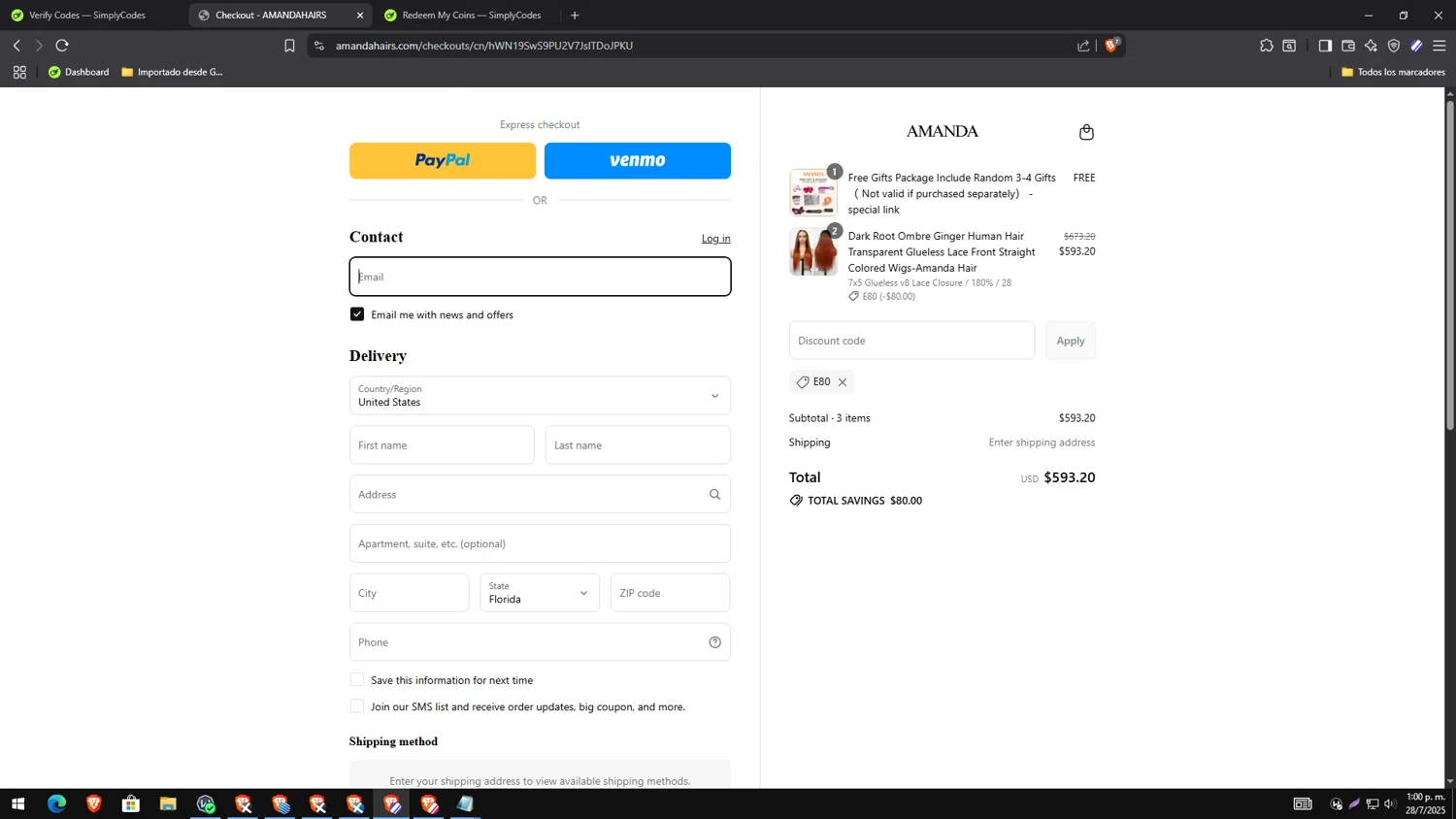This screenshot has height=819, width=1456.
Task: Focus the First name field
Action: pyautogui.click(x=442, y=445)
